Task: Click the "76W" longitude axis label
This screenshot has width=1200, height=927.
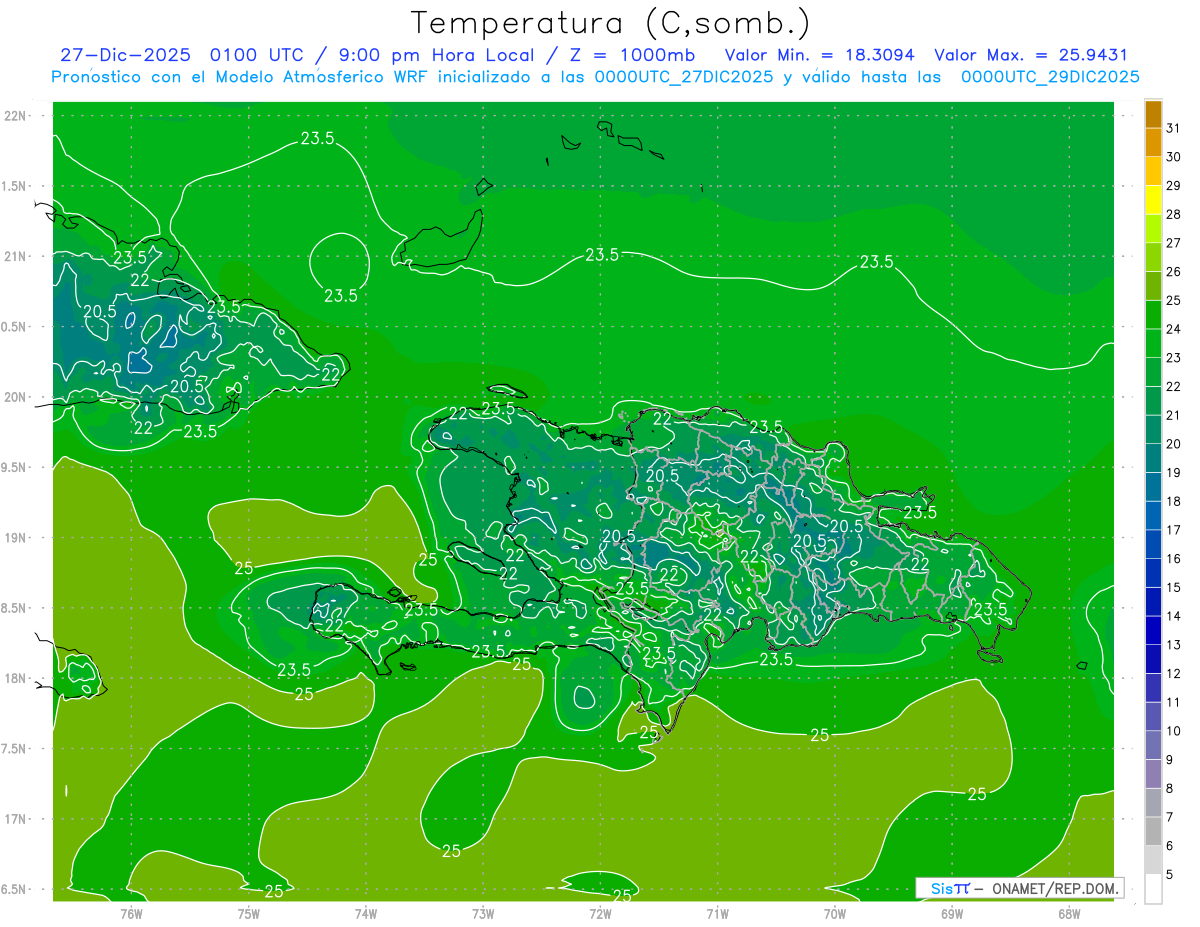Action: [x=131, y=914]
